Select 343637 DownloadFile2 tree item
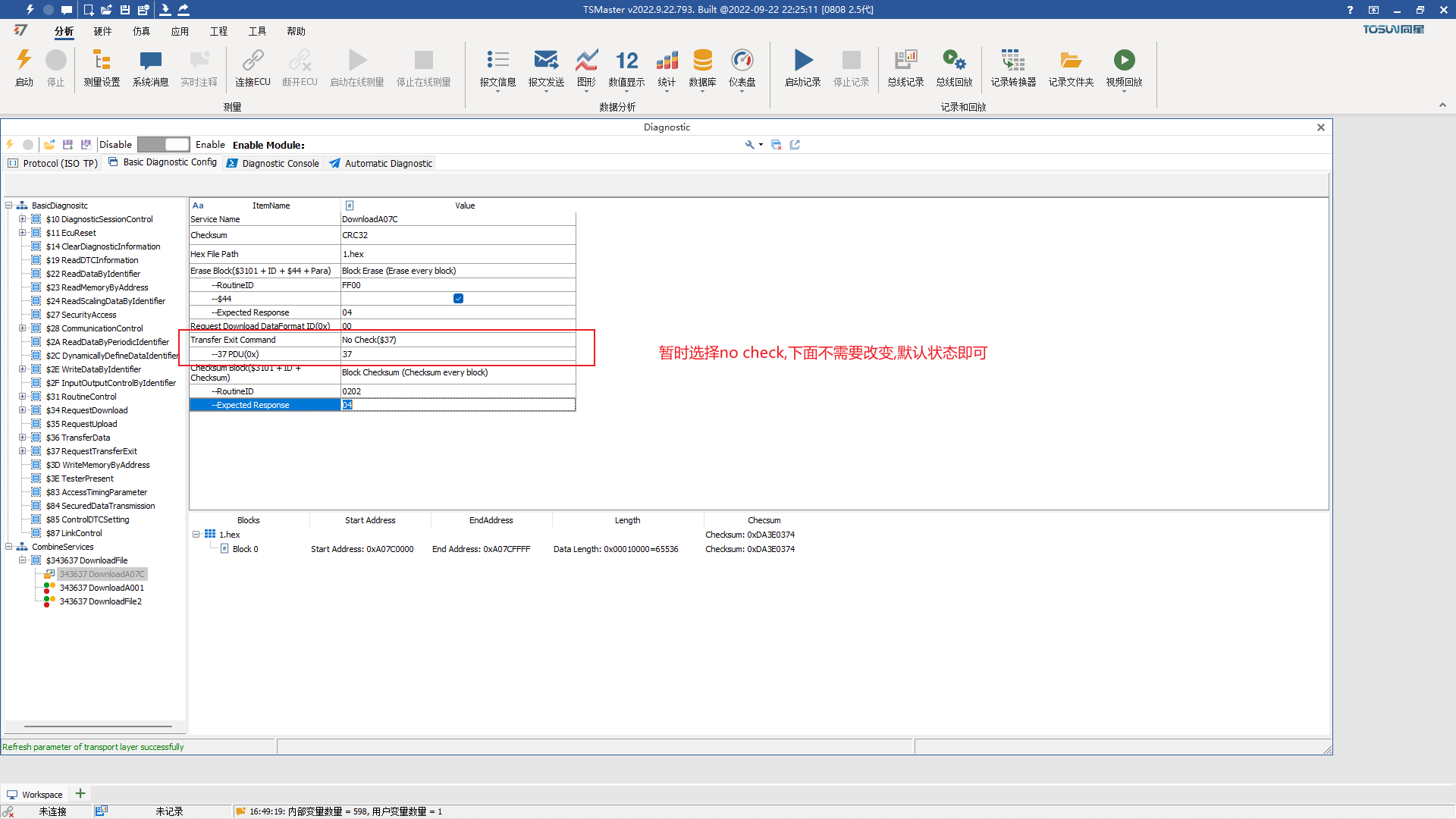 tap(100, 601)
